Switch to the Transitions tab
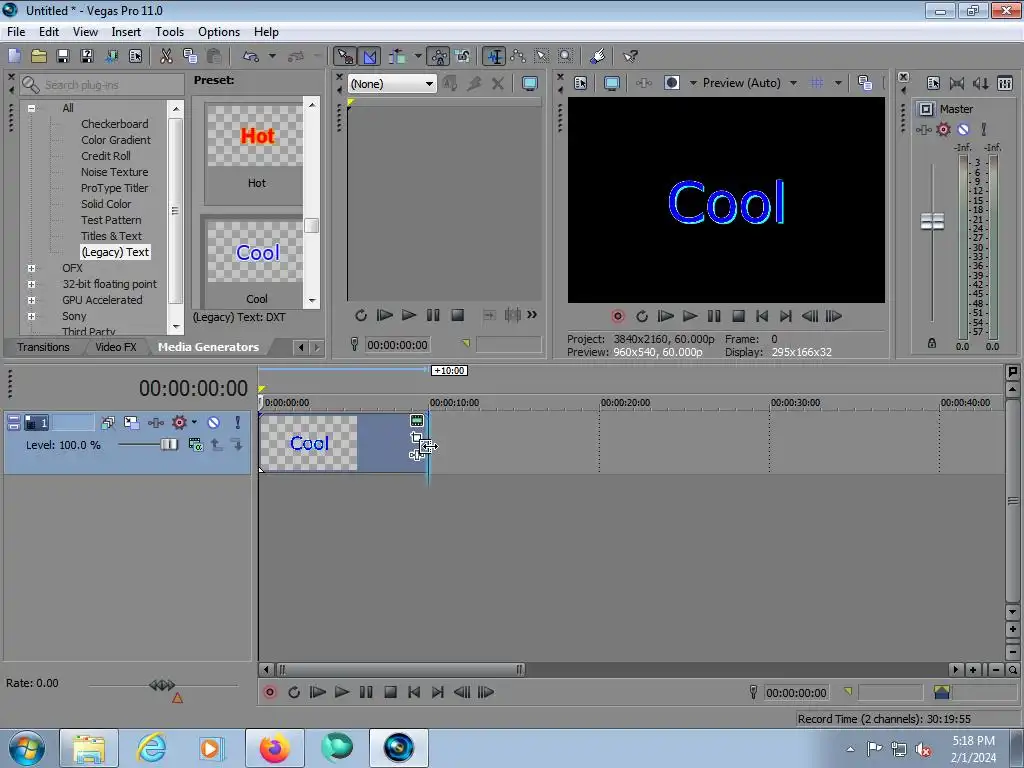 pyautogui.click(x=43, y=347)
